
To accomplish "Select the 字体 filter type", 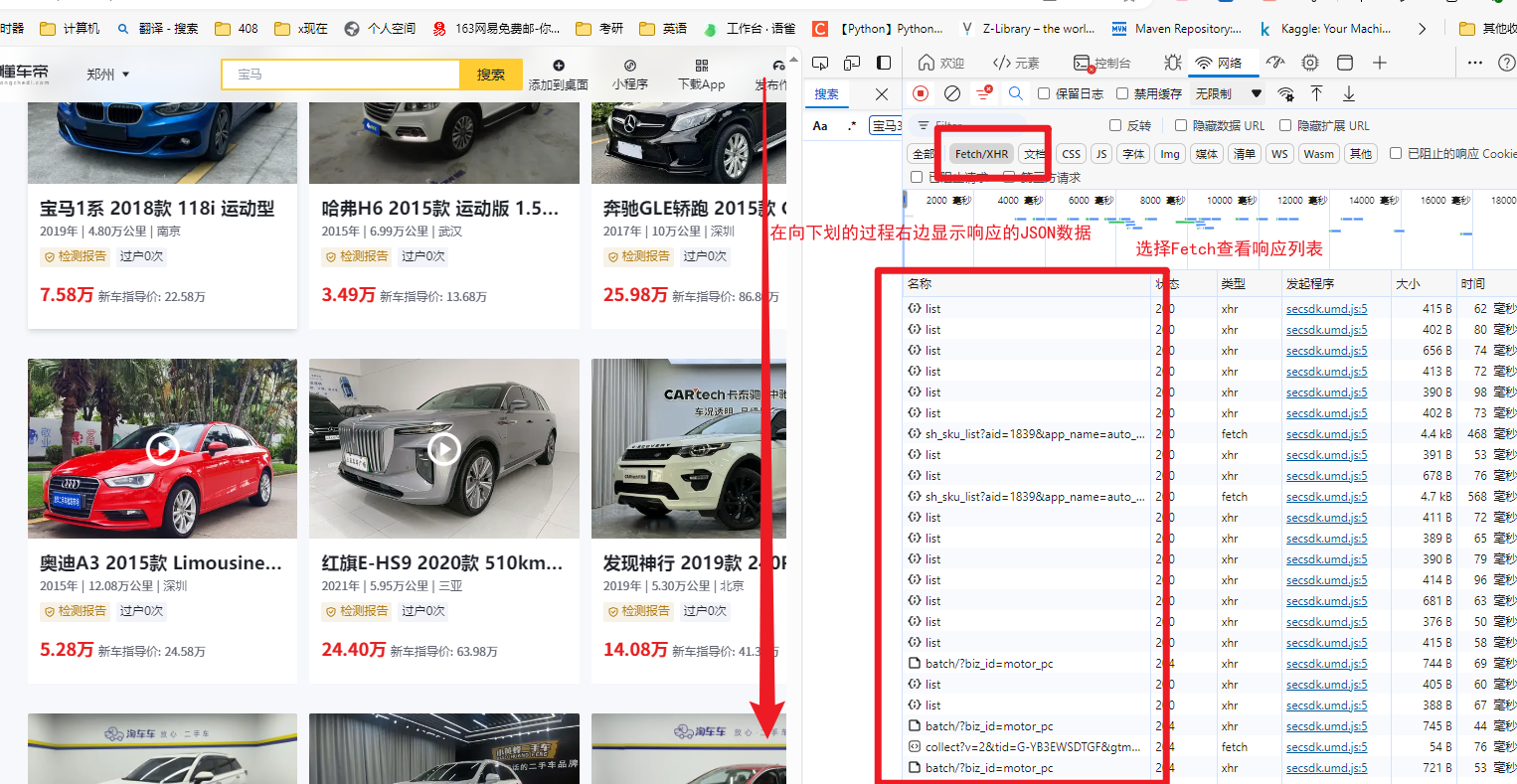I will pos(1133,154).
